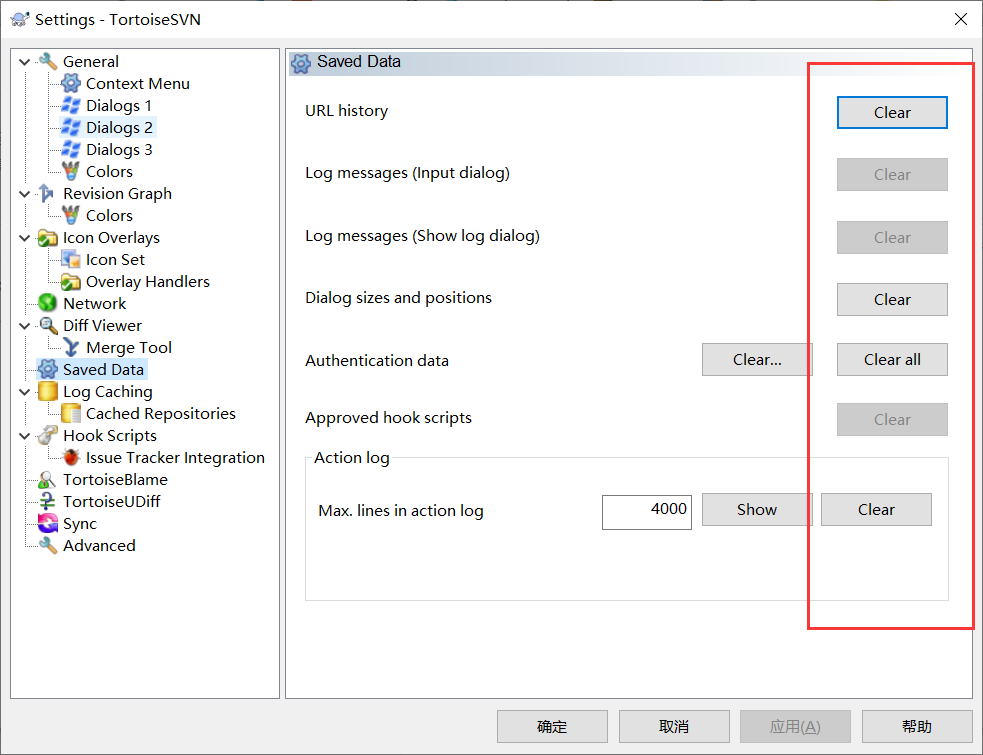Select Overlay Handlers in the tree
This screenshot has height=755, width=983.
tap(147, 282)
